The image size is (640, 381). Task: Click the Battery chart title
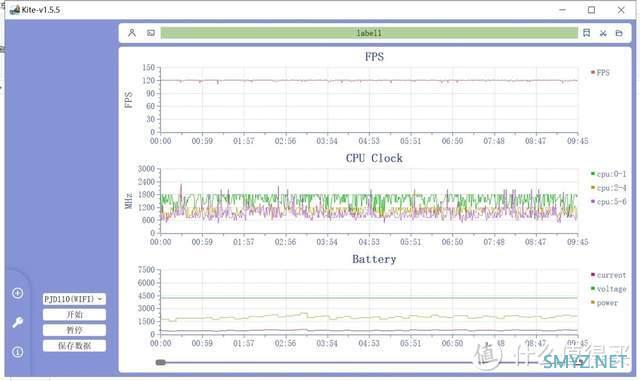(x=374, y=259)
